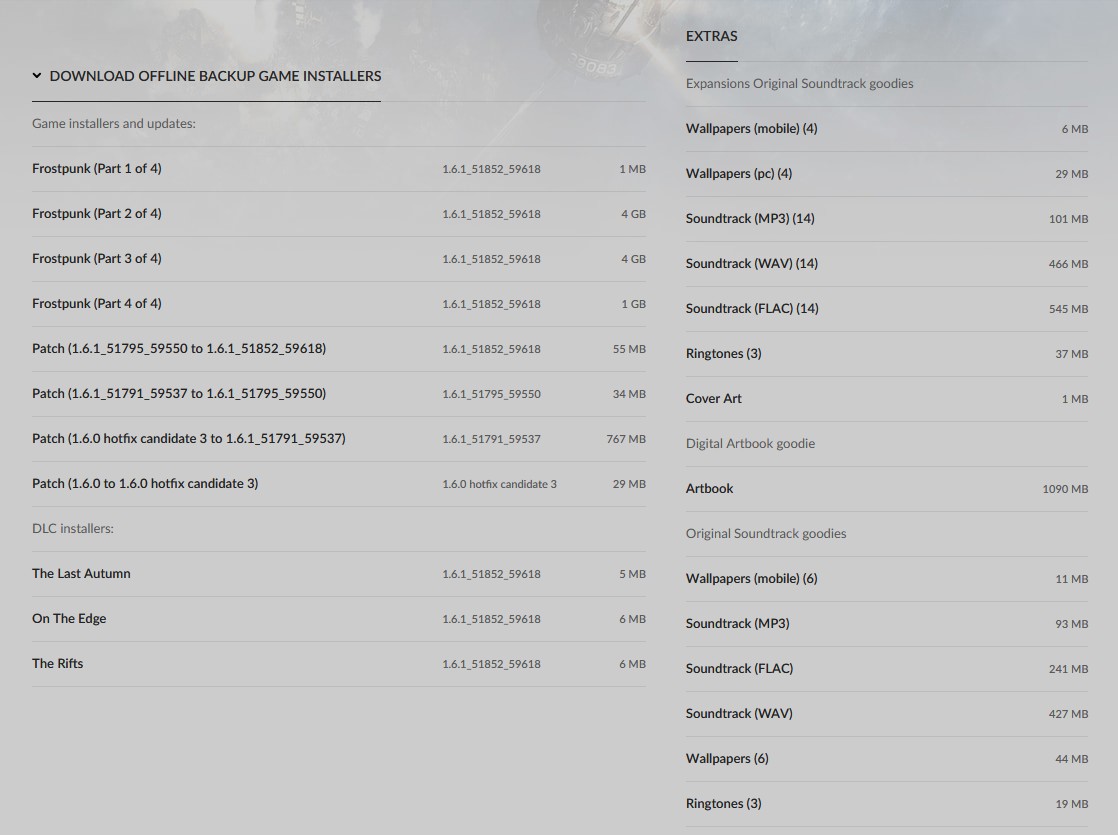Click '545 MB' size value
Image resolution: width=1118 pixels, height=835 pixels.
[1068, 309]
